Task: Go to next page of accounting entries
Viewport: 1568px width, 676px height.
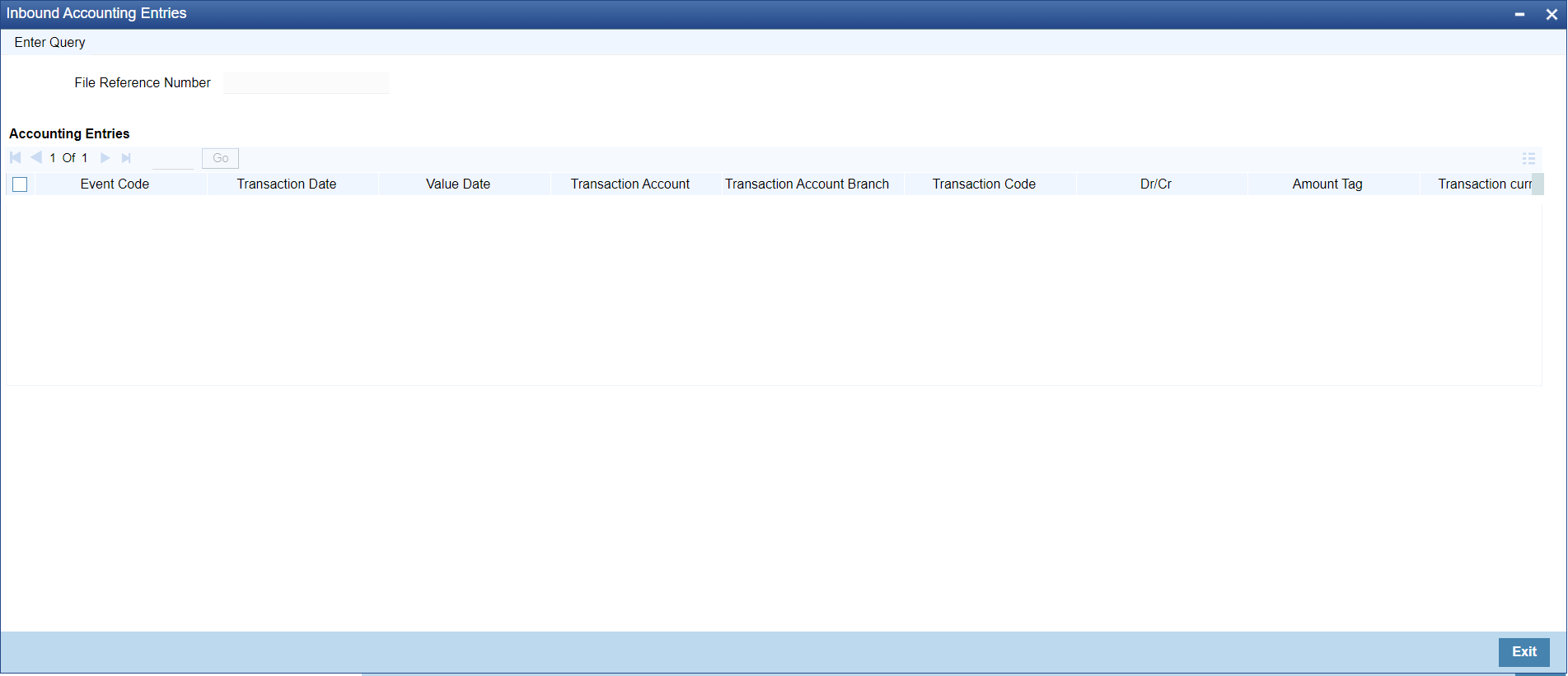Action: (x=105, y=157)
